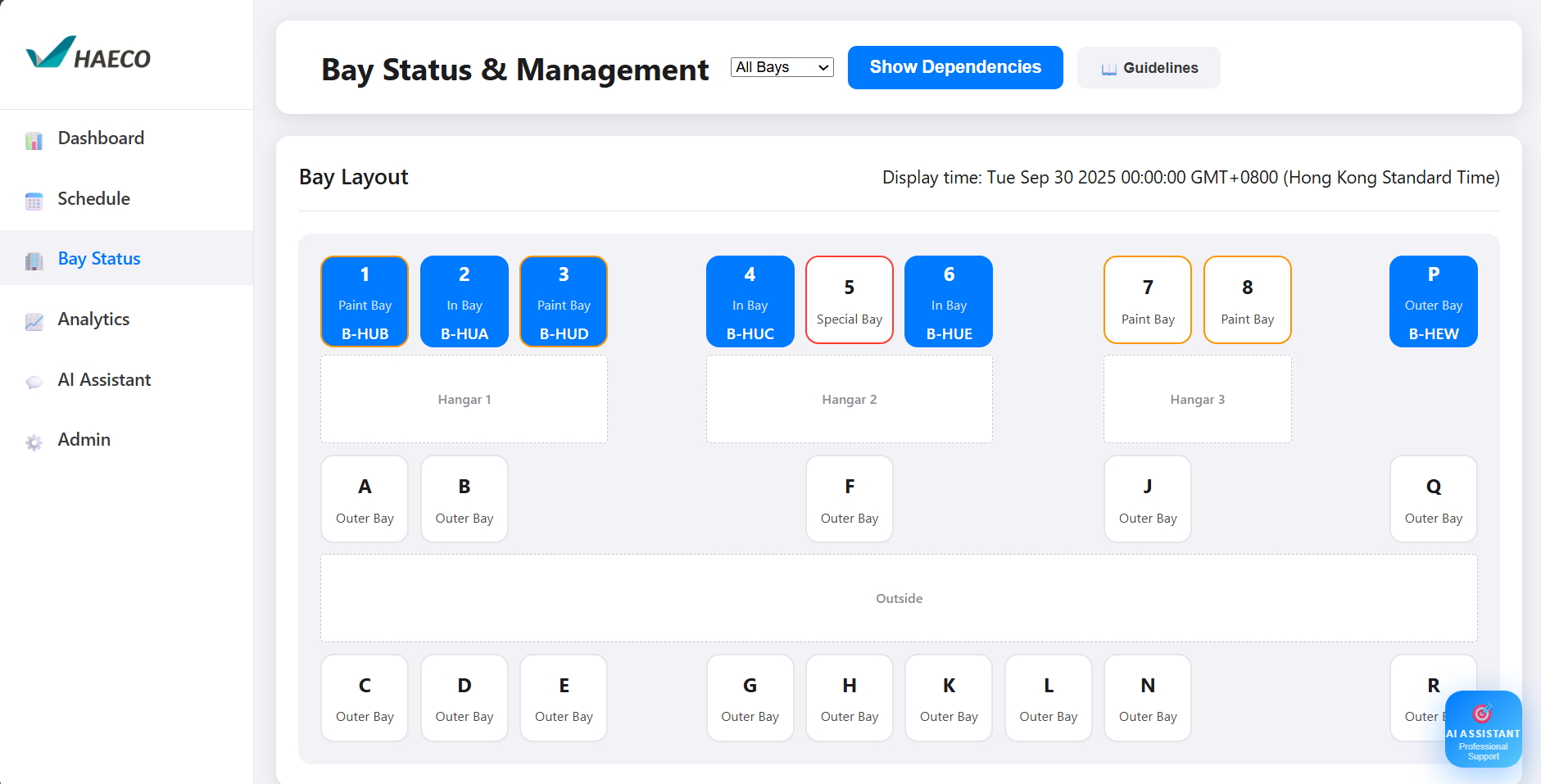Open the All Bays dropdown
This screenshot has height=784, width=1541.
click(x=781, y=67)
